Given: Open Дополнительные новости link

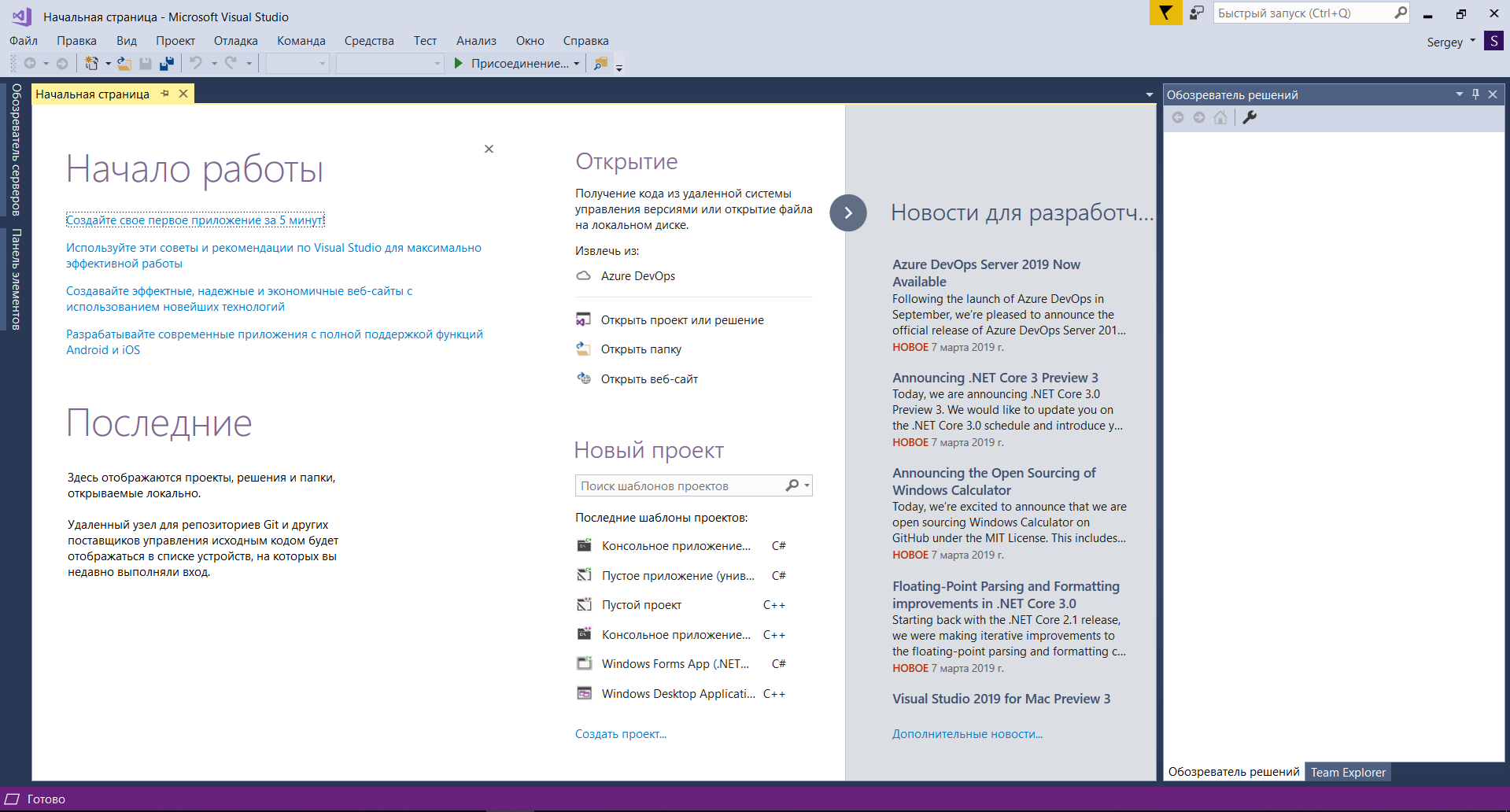Looking at the screenshot, I should pos(967,734).
